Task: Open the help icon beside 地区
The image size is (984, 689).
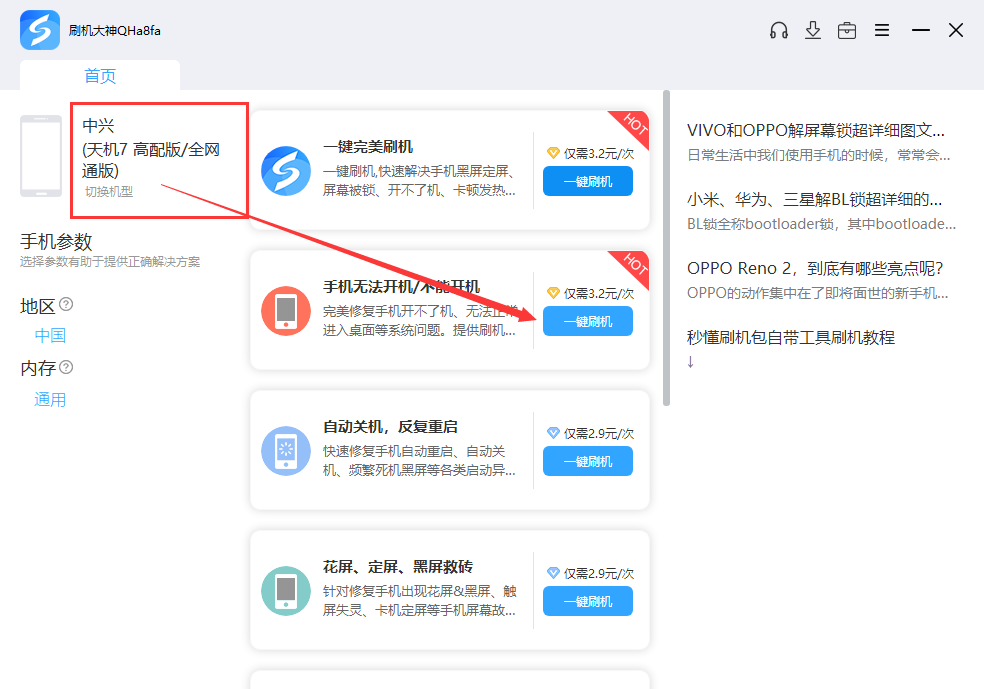Action: pyautogui.click(x=65, y=306)
